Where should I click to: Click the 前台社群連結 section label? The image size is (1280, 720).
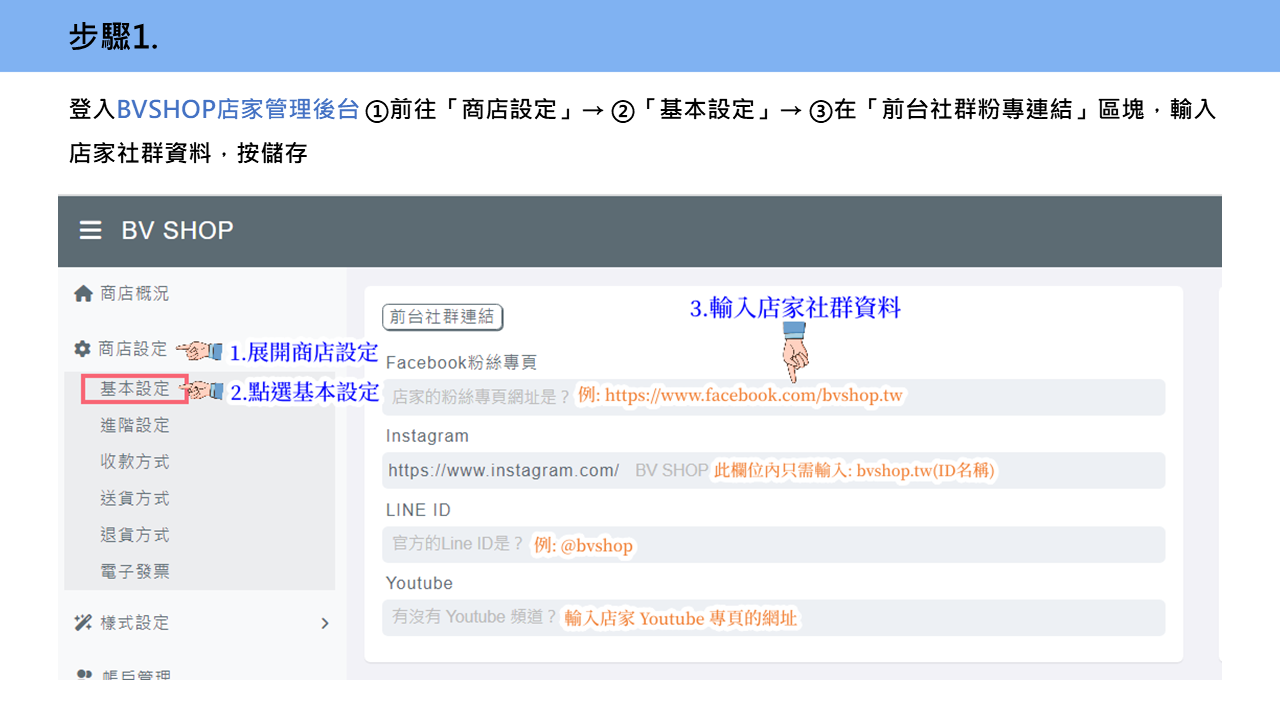(442, 318)
